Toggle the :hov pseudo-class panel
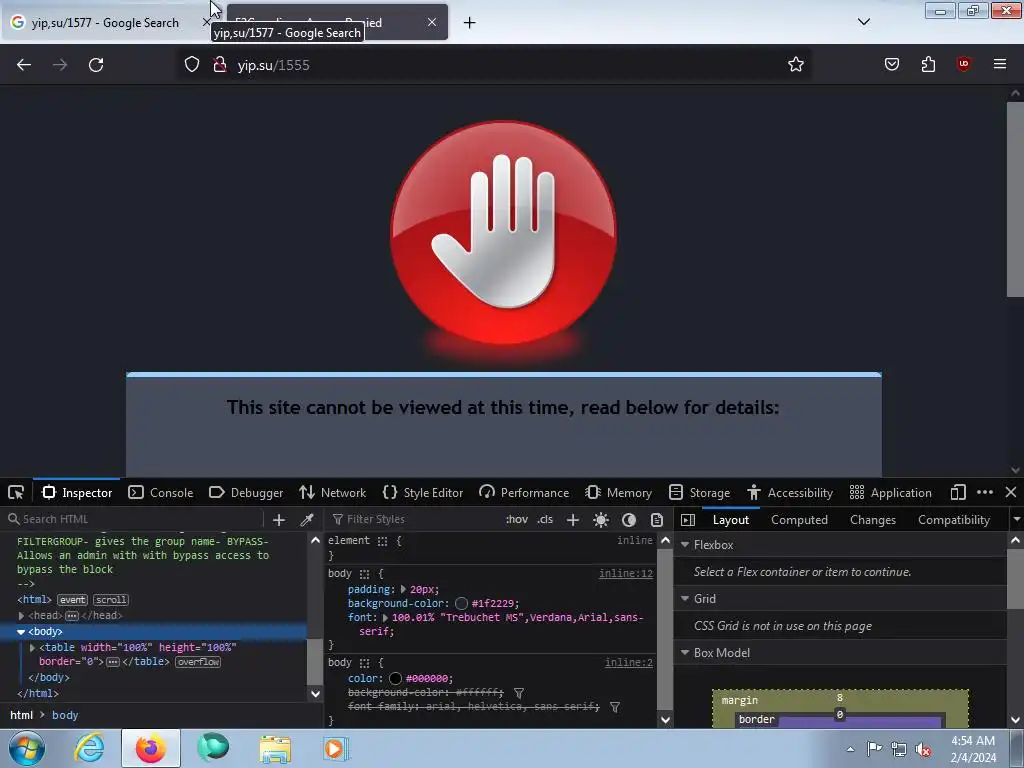Screen dimensions: 1024x768 point(517,519)
